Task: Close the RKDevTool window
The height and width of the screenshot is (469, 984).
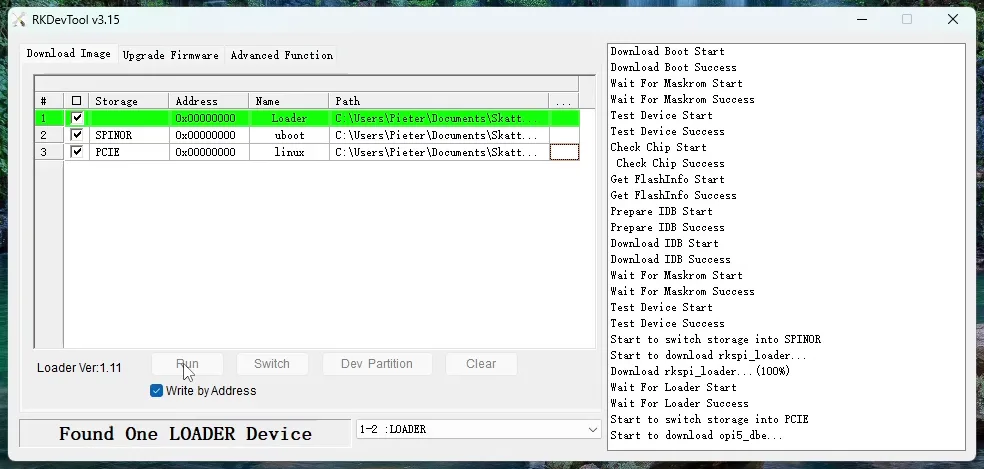Action: click(953, 19)
